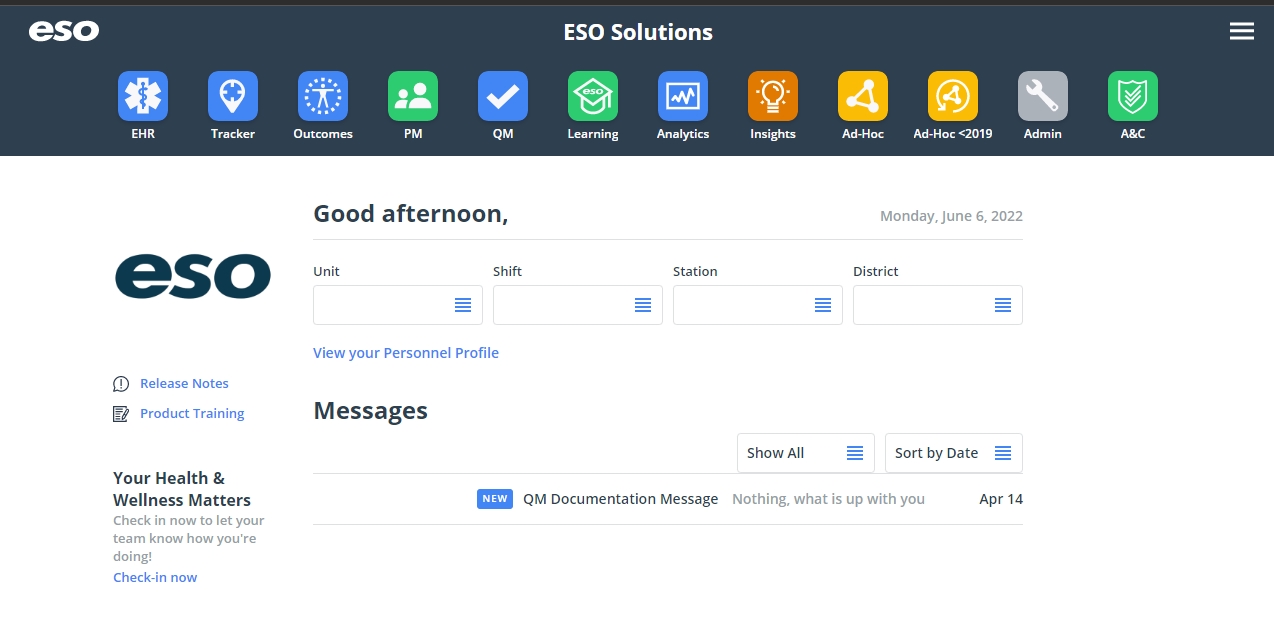Click the PM personnel management icon
This screenshot has width=1274, height=627.
(413, 96)
